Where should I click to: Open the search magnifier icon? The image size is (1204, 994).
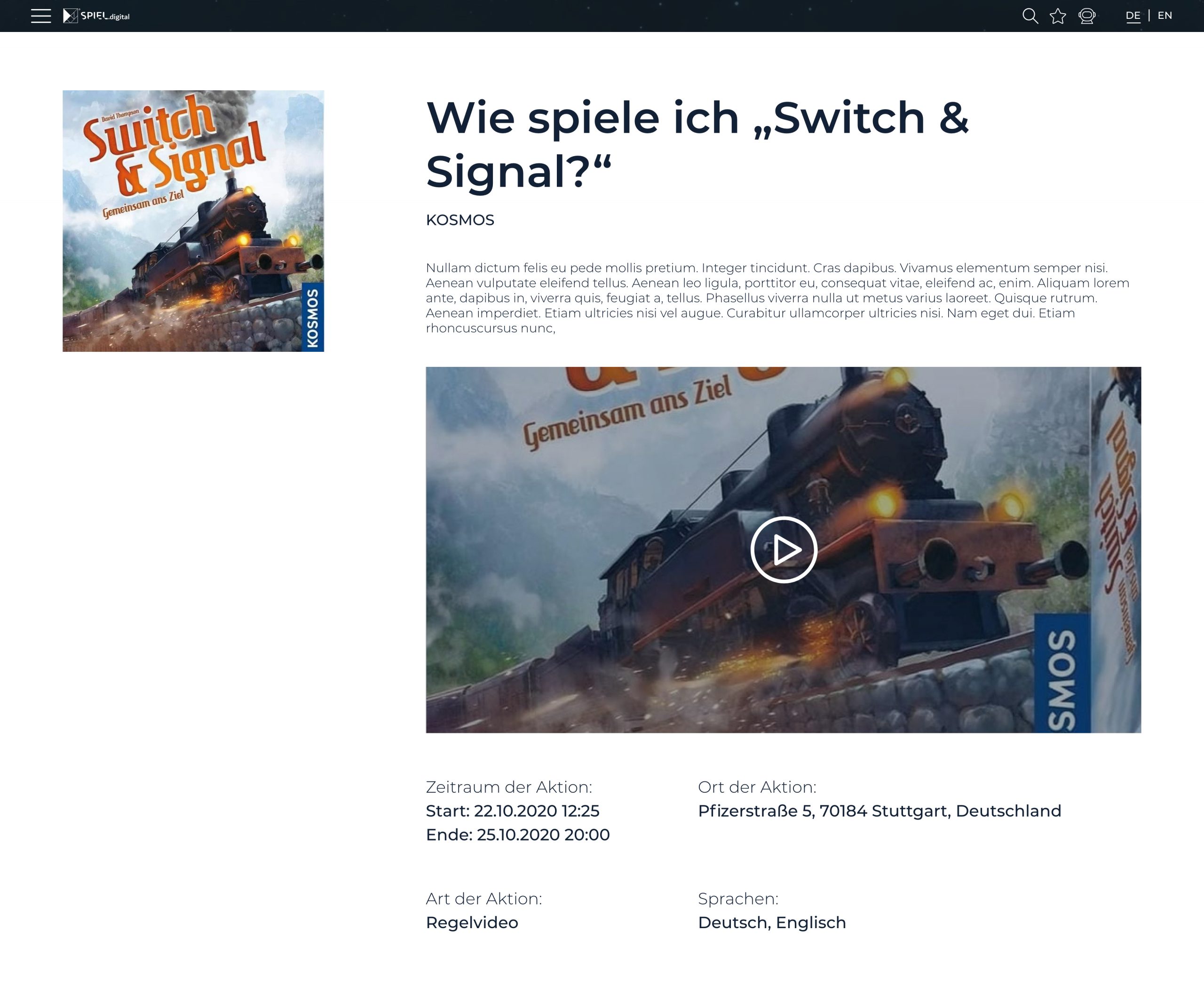[1030, 16]
